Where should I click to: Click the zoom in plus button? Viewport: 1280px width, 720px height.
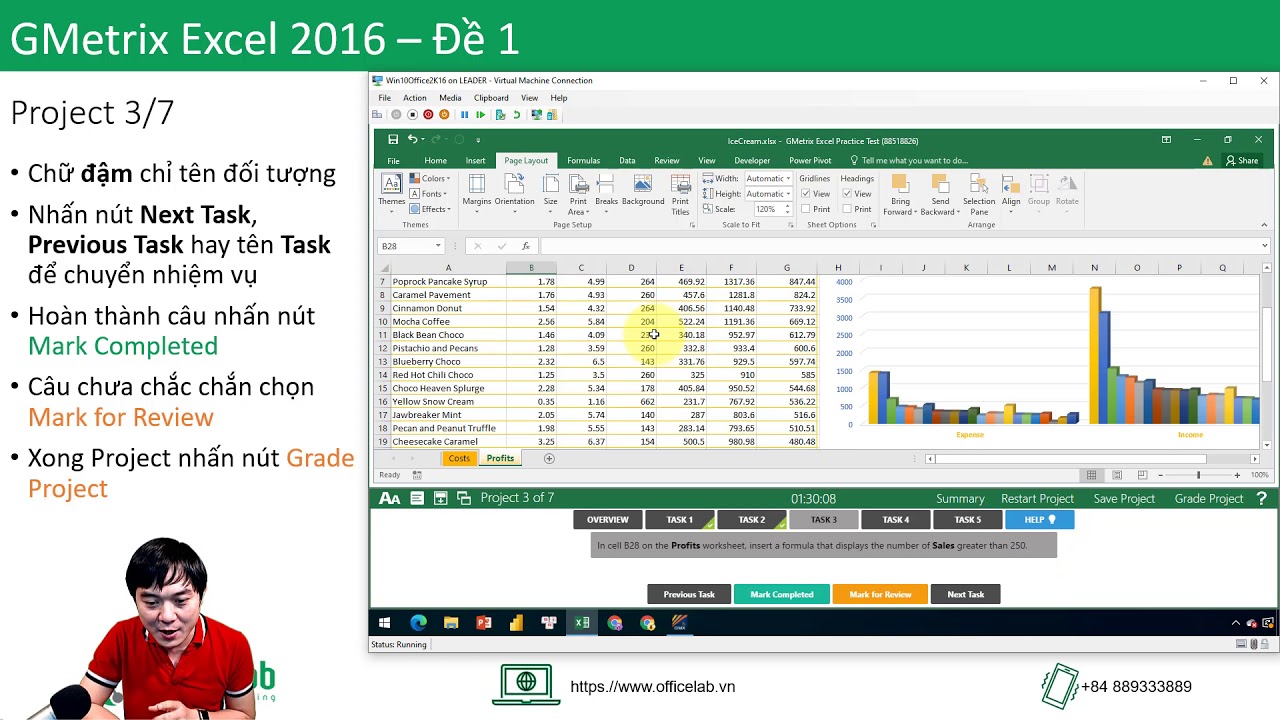click(x=1237, y=475)
